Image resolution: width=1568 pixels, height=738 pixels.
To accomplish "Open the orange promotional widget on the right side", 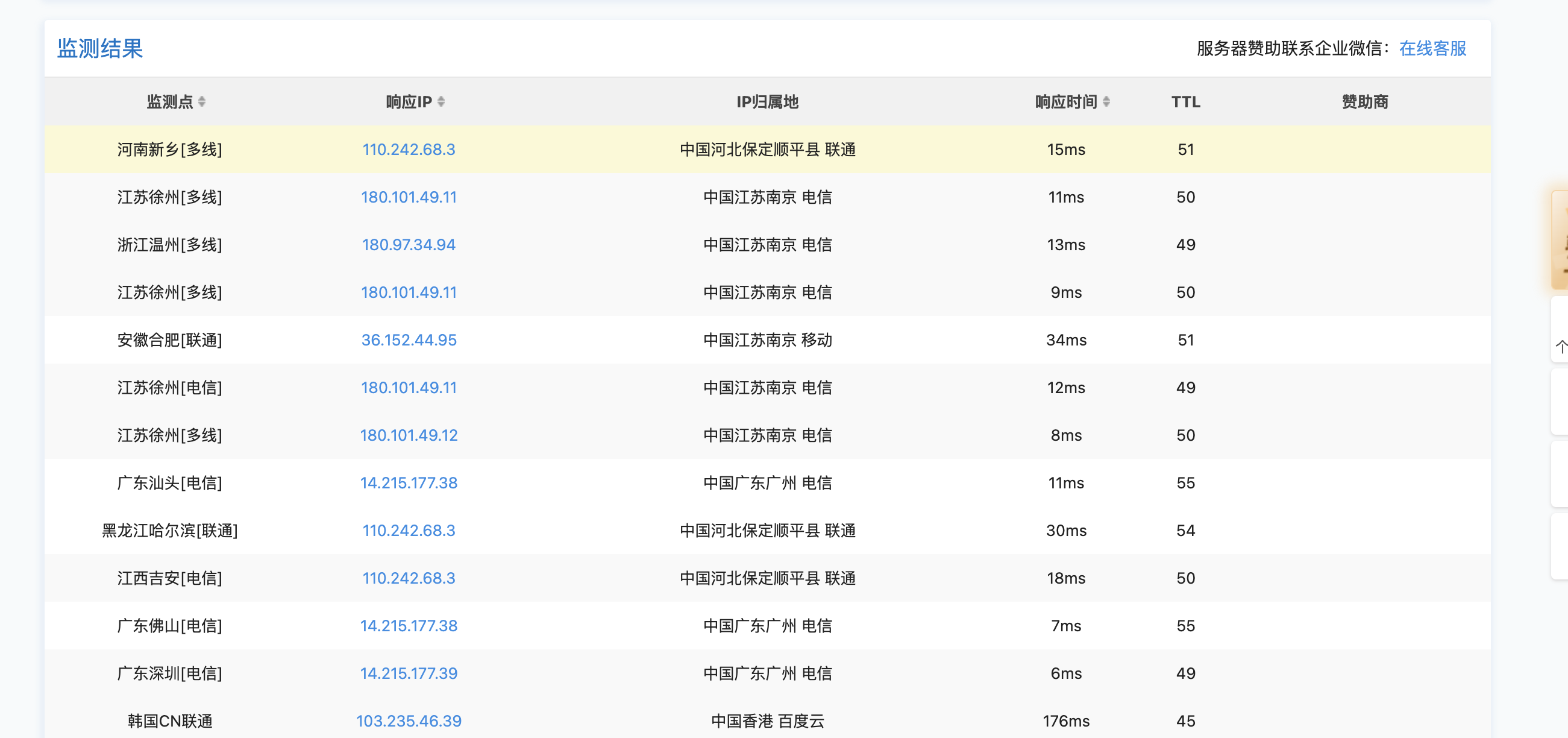I will click(1560, 241).
